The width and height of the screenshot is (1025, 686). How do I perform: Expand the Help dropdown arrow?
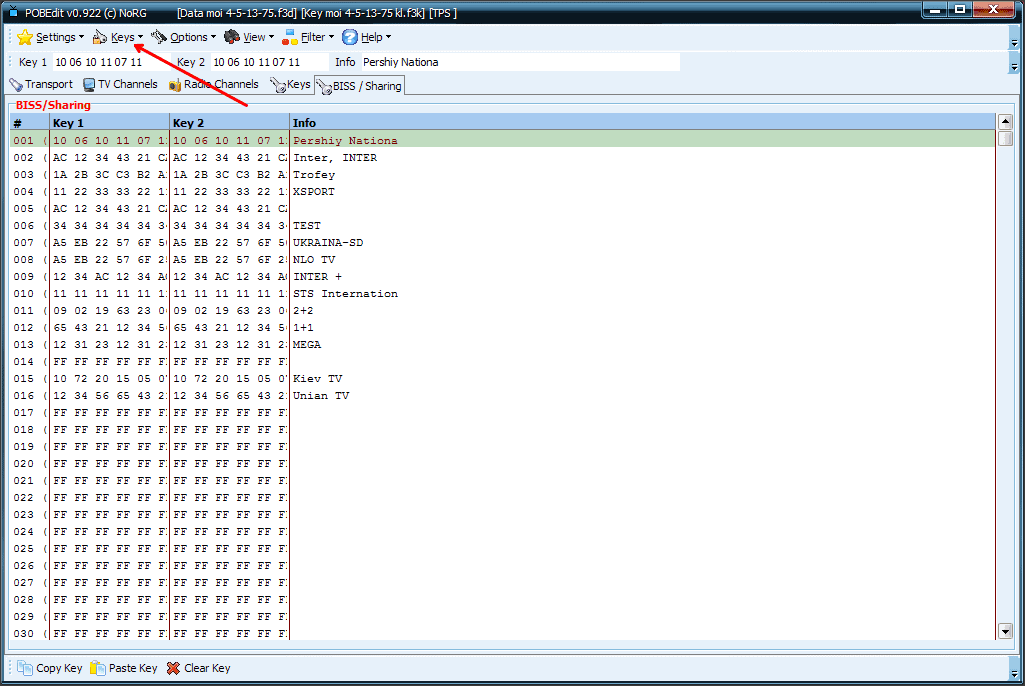click(388, 37)
